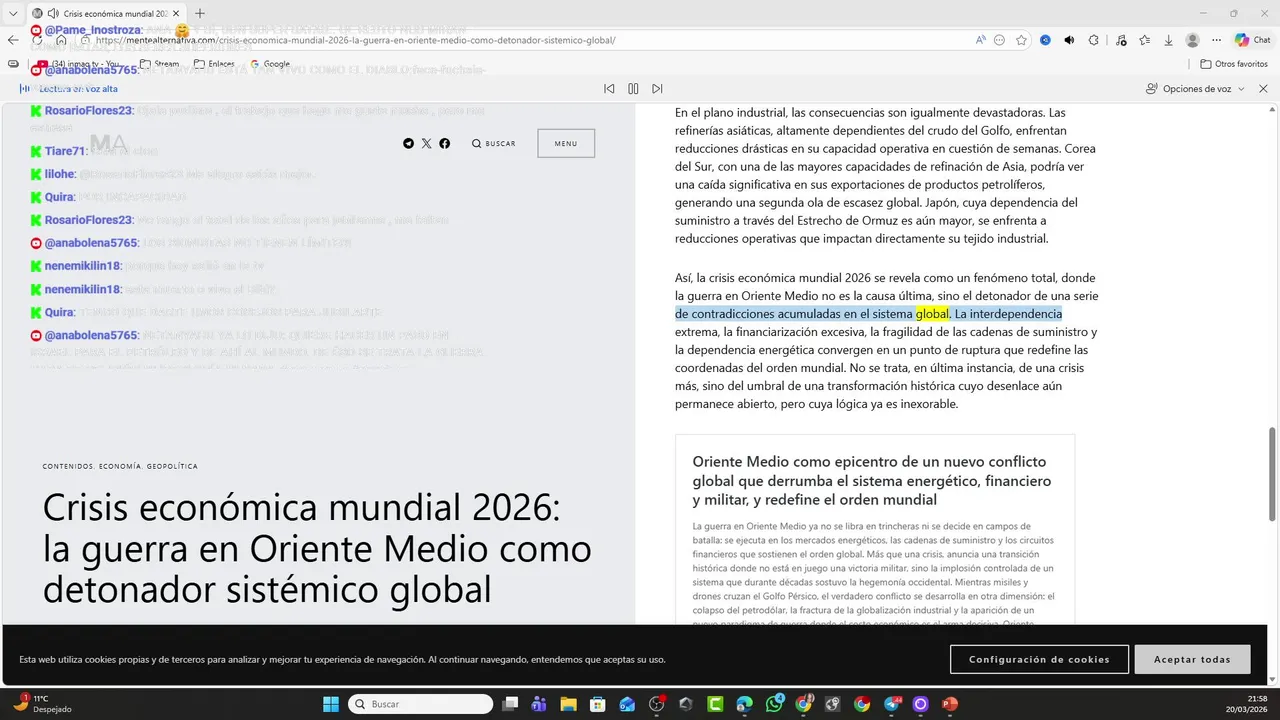Screen dimensions: 1280x720
Task: Open Opciones de voz dropdown
Action: [1195, 89]
